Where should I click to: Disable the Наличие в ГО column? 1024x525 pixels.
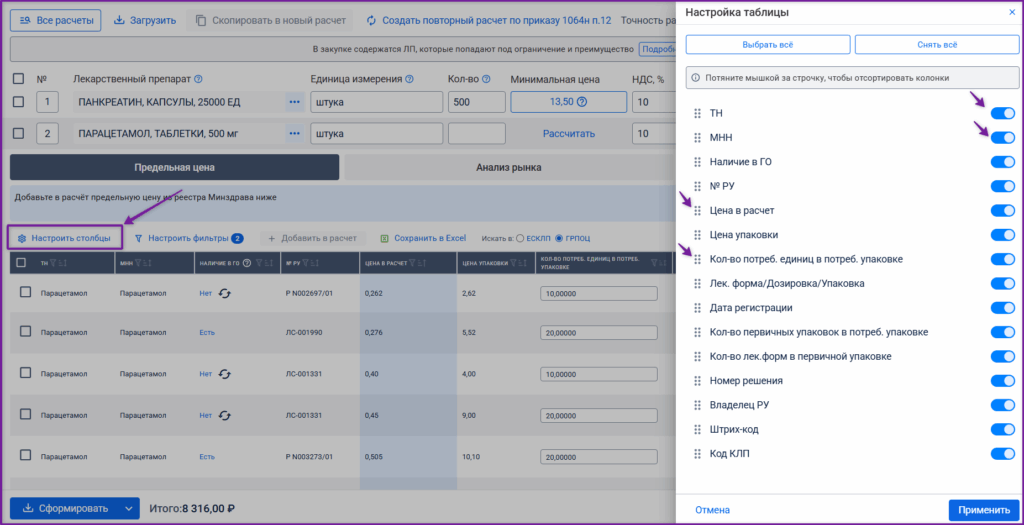1002,162
